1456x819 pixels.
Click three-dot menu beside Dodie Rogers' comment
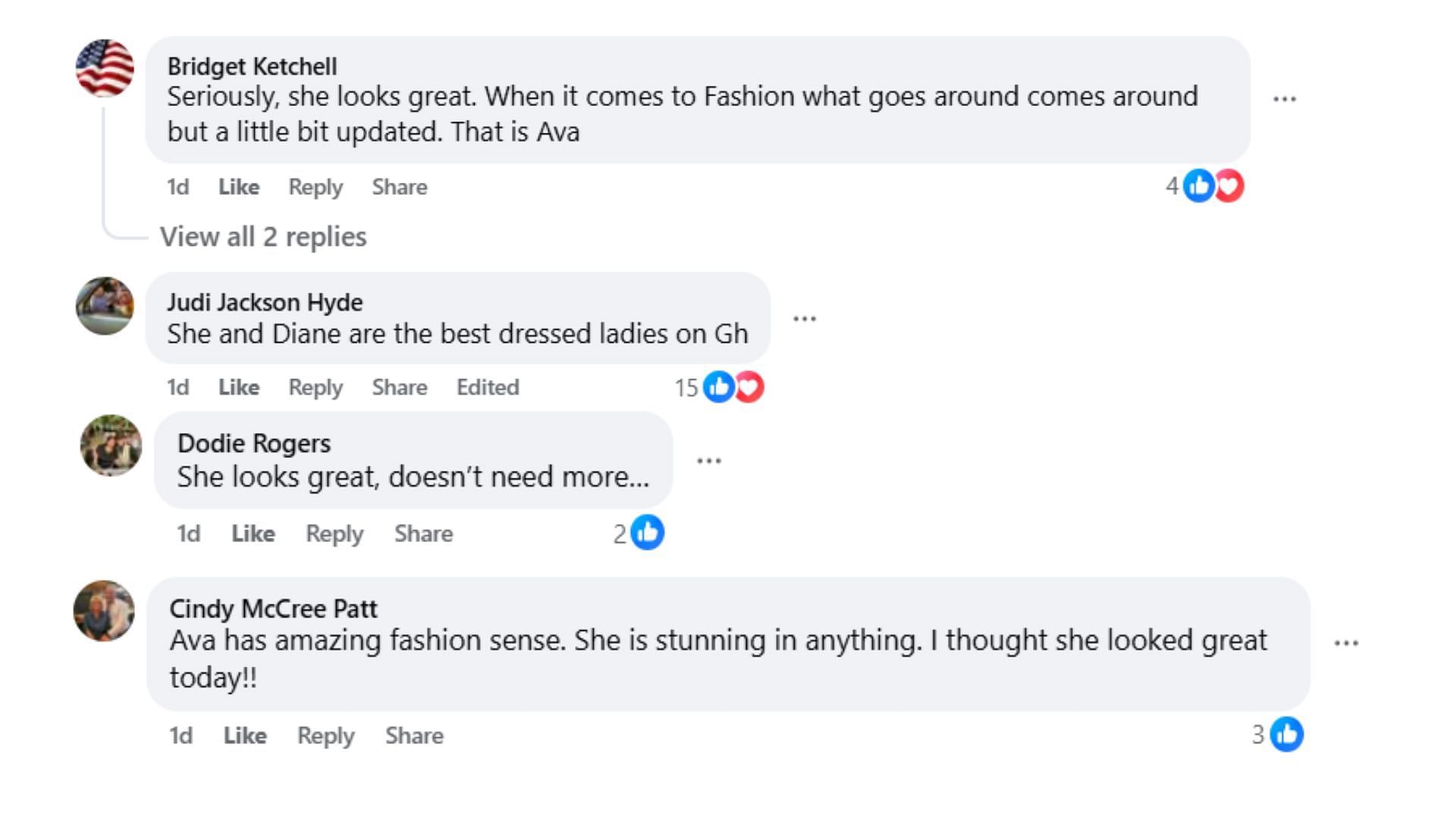(x=708, y=460)
